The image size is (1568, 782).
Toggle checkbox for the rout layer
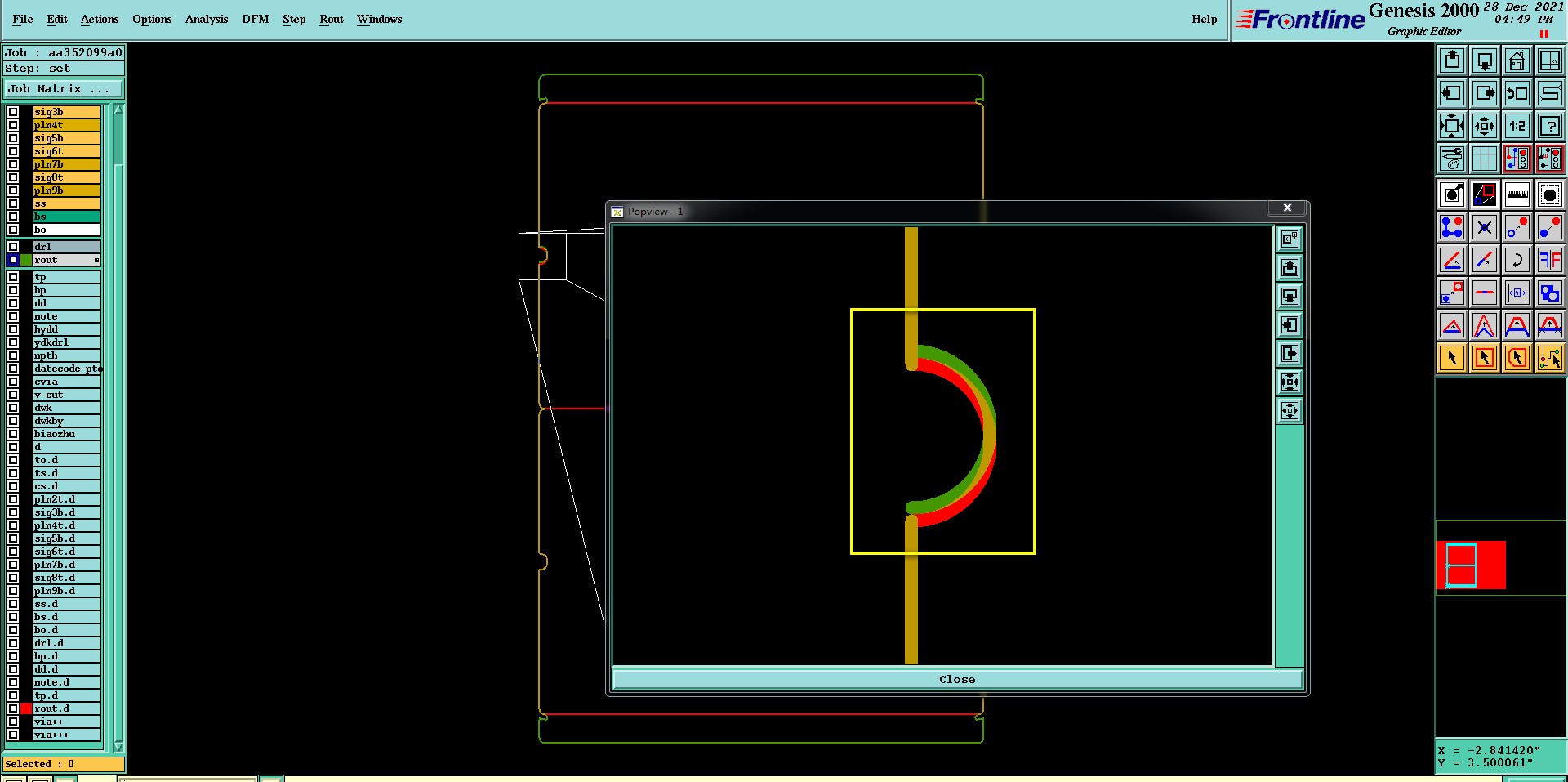[x=13, y=260]
